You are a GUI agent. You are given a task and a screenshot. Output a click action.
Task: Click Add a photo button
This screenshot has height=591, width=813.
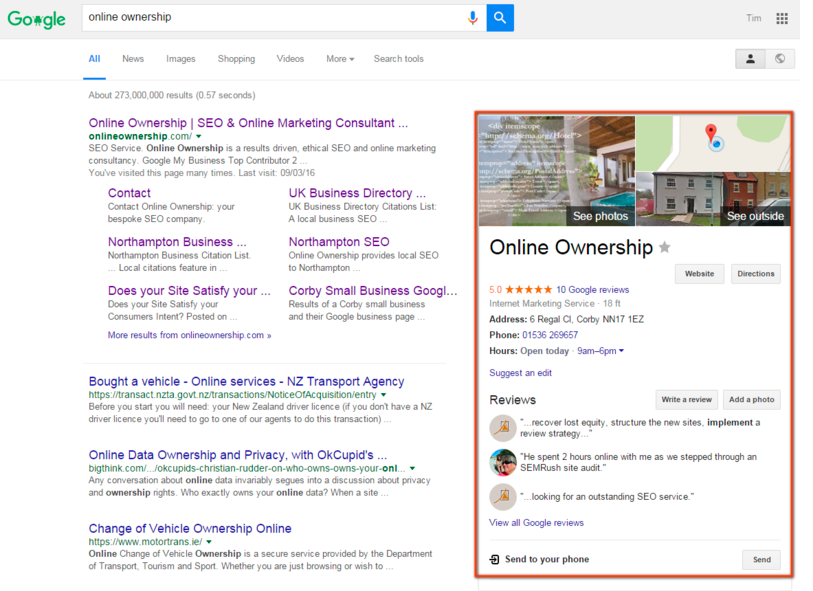coord(751,400)
